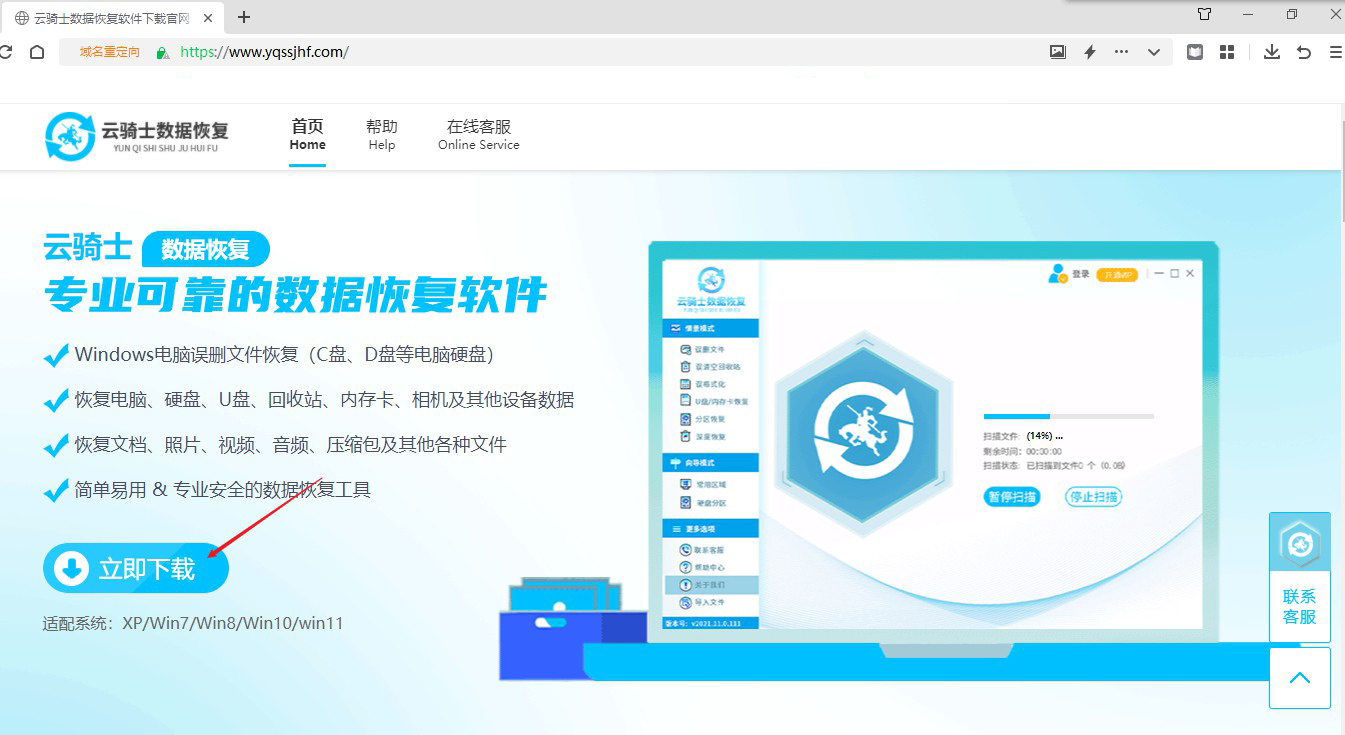Click the 联系客服 floating contact button
This screenshot has width=1345, height=735.
click(x=1300, y=606)
